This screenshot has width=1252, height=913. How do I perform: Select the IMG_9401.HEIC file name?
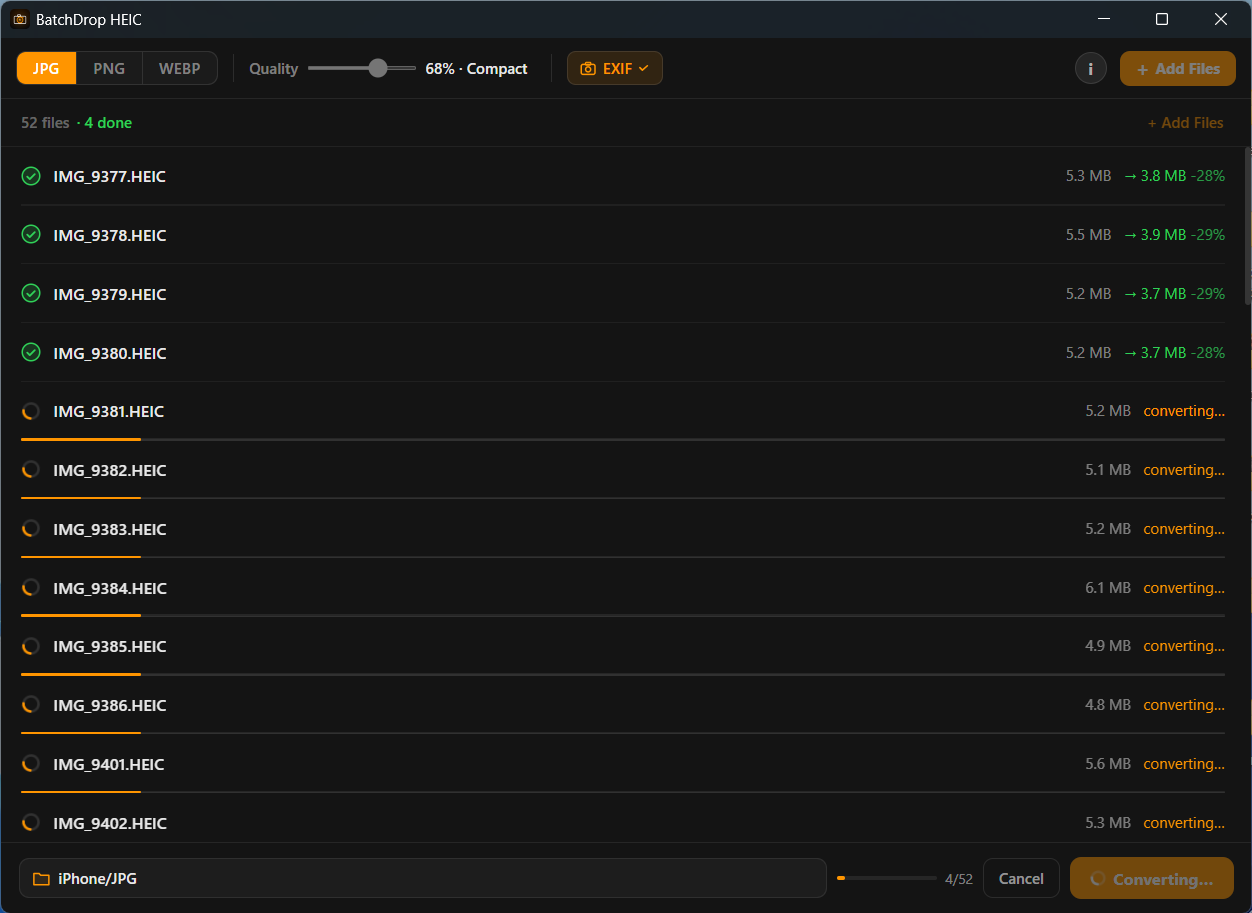pos(109,764)
